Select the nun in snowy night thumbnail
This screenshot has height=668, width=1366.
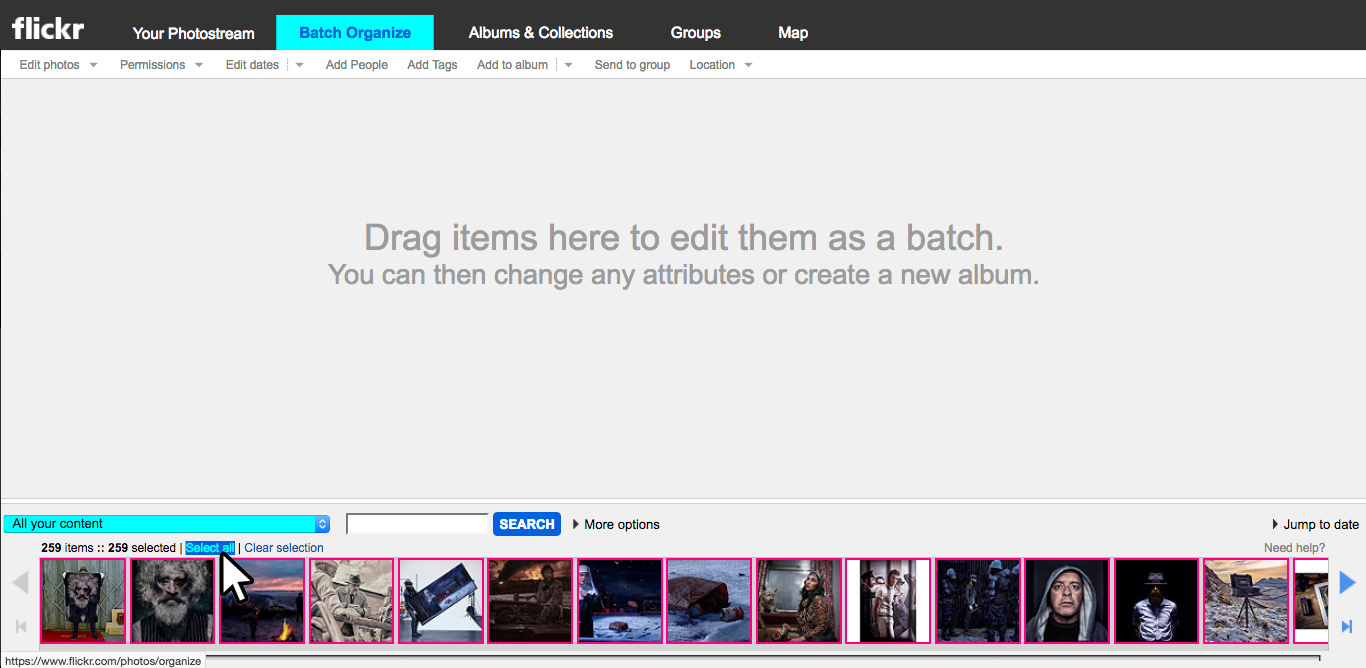620,600
